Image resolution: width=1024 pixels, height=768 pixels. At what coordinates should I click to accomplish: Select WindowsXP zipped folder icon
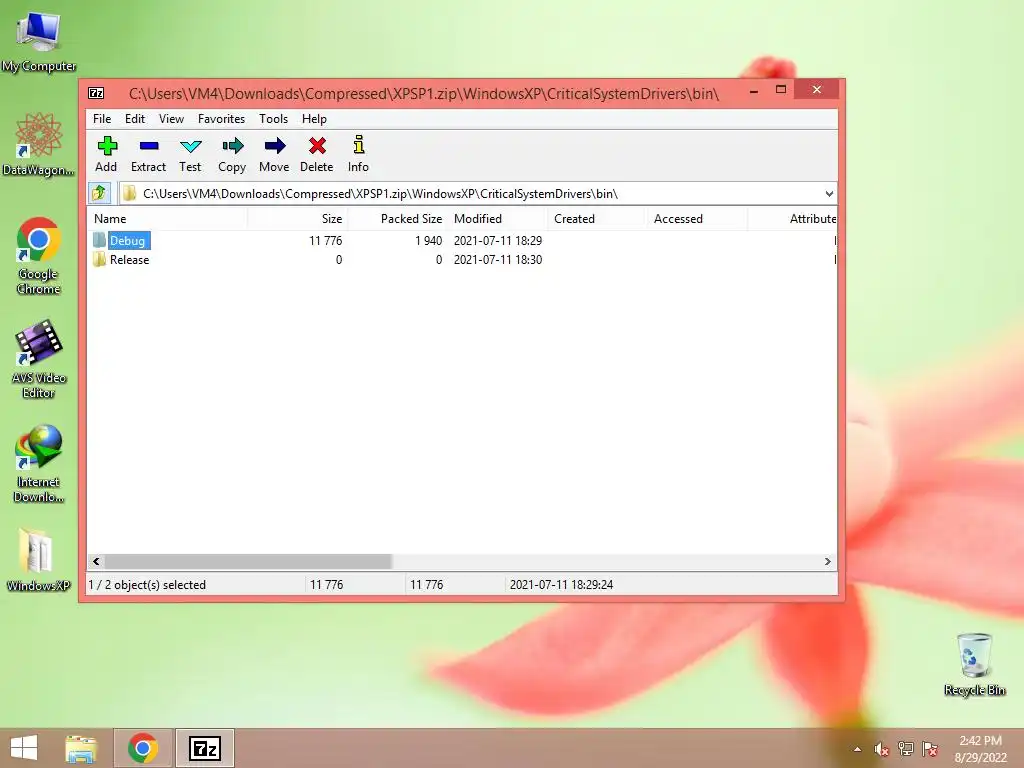pos(39,560)
